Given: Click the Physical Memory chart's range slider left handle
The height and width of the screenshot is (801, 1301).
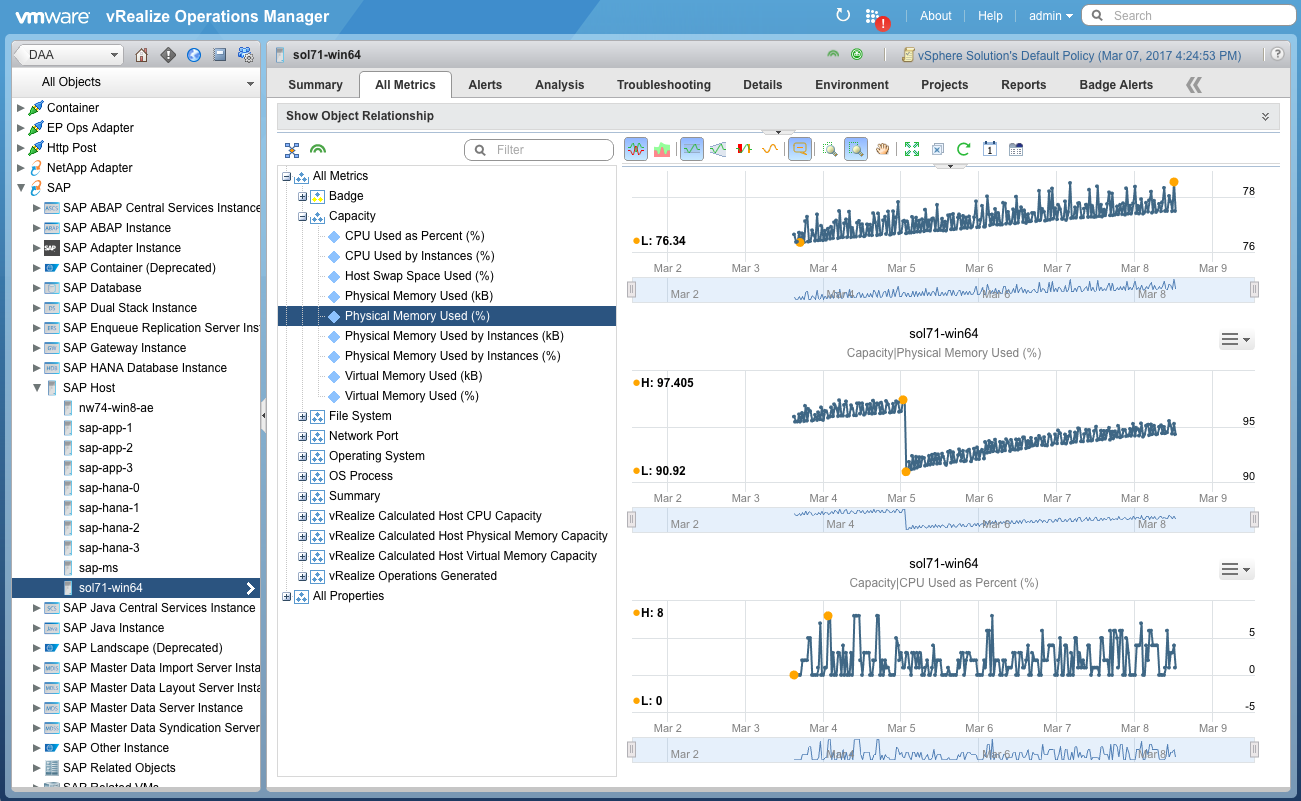Looking at the screenshot, I should [x=631, y=519].
